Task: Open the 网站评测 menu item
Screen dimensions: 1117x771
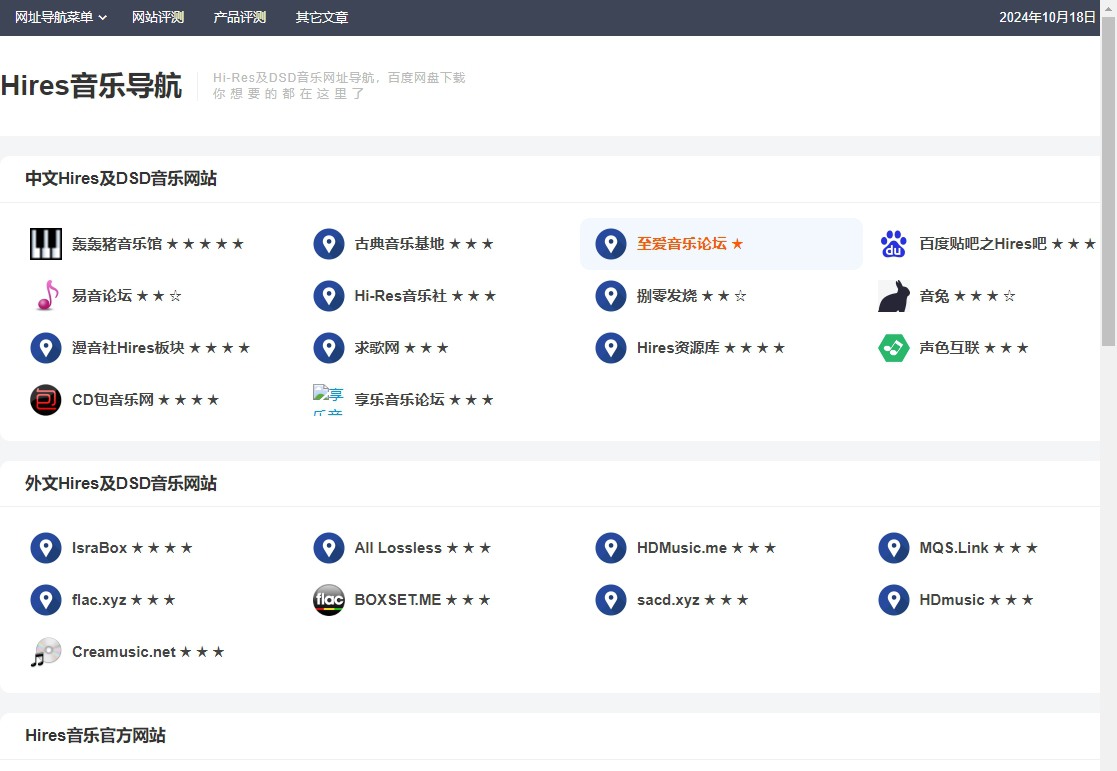Action: (x=157, y=17)
